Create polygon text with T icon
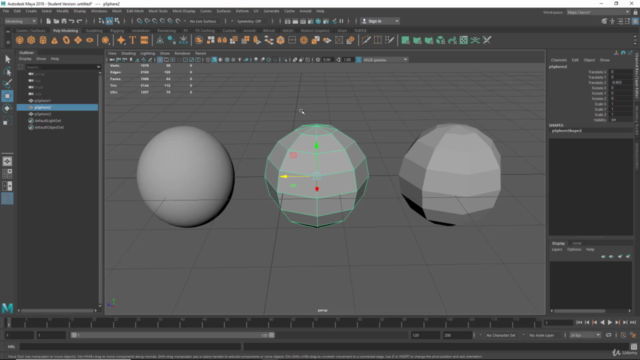Viewport: 640px width, 360px height. pos(133,40)
